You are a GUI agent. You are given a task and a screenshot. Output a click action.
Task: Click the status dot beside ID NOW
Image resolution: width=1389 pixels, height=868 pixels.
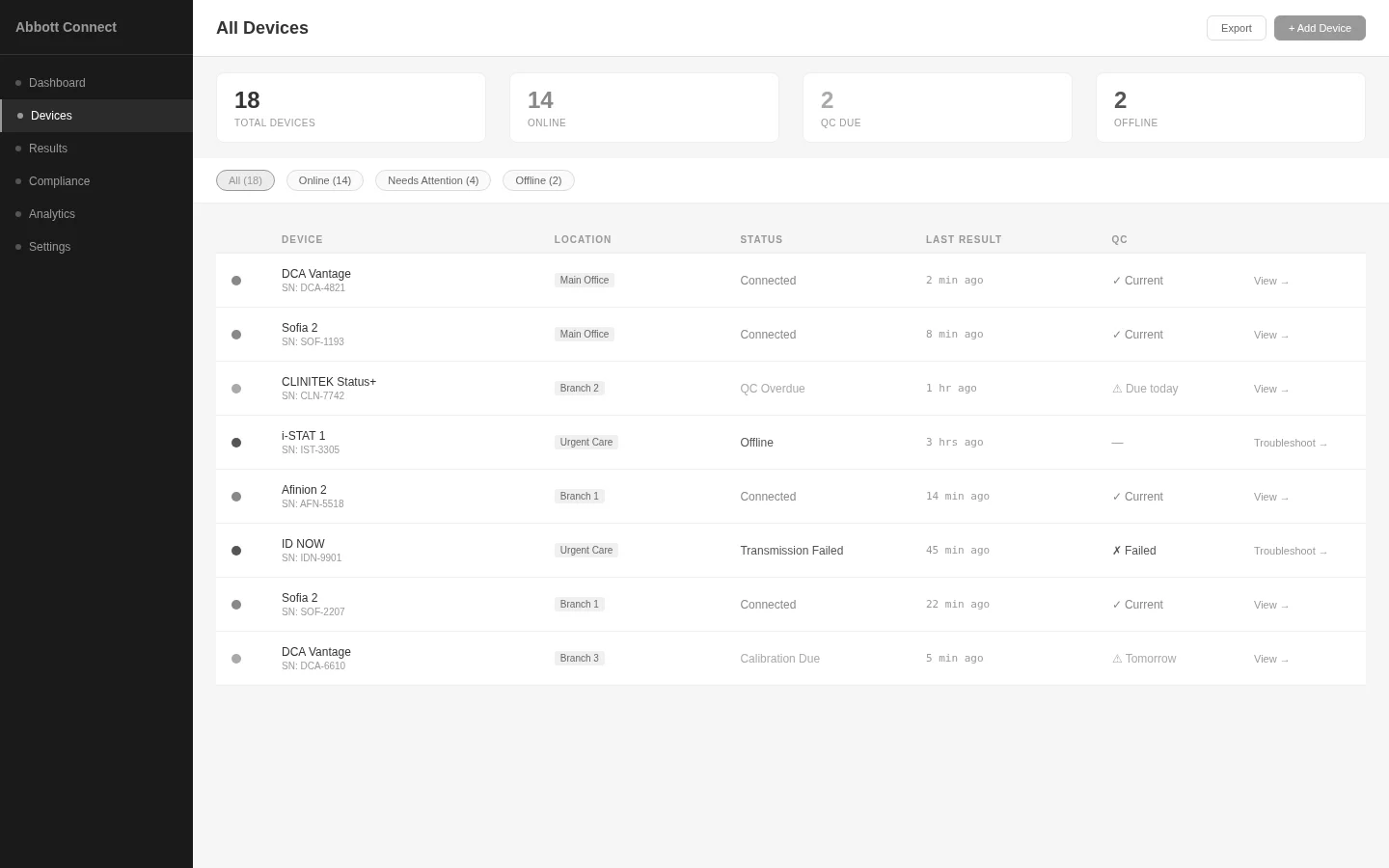pos(236,551)
